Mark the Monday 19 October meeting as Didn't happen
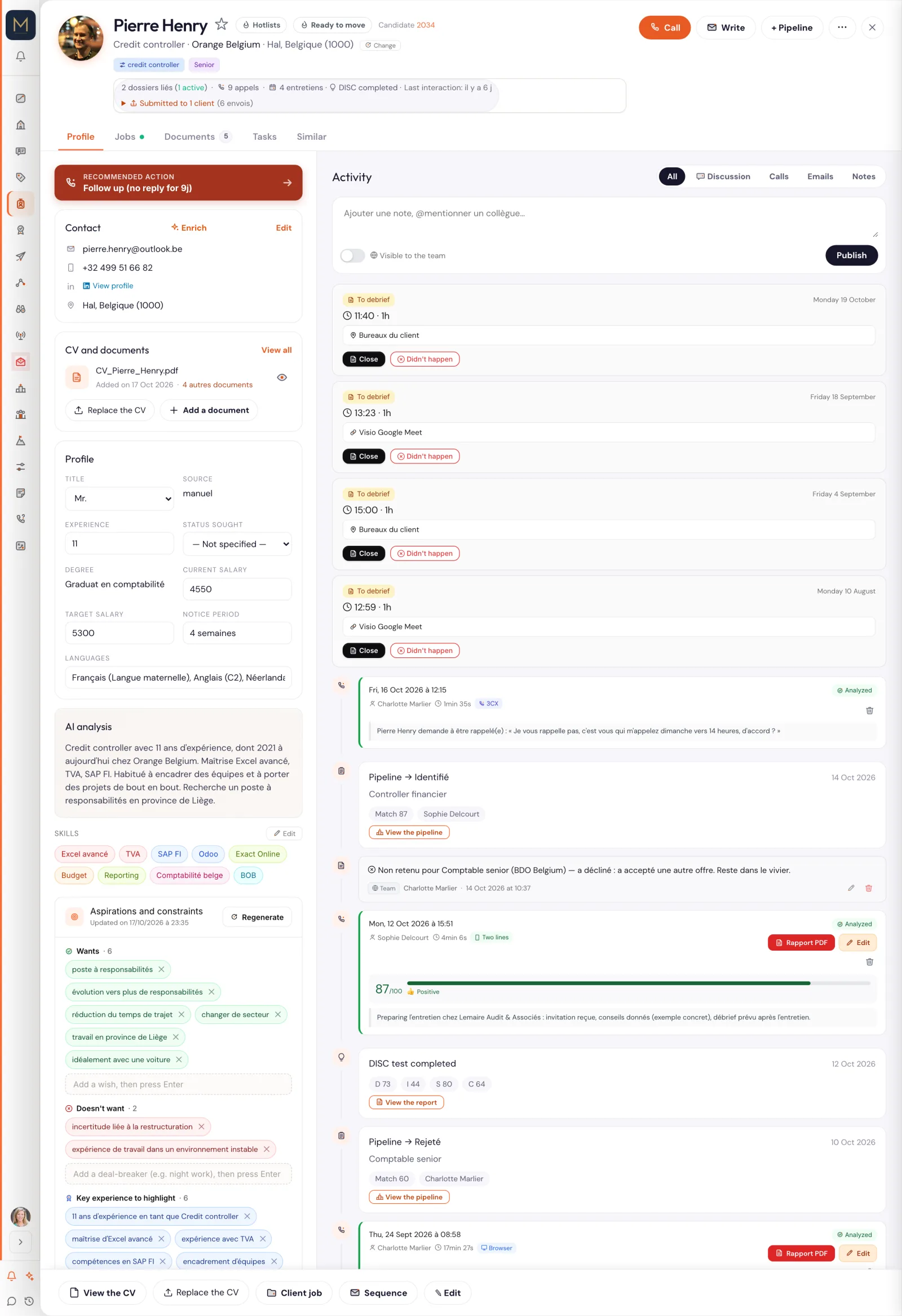This screenshot has width=902, height=1316. pyautogui.click(x=425, y=359)
